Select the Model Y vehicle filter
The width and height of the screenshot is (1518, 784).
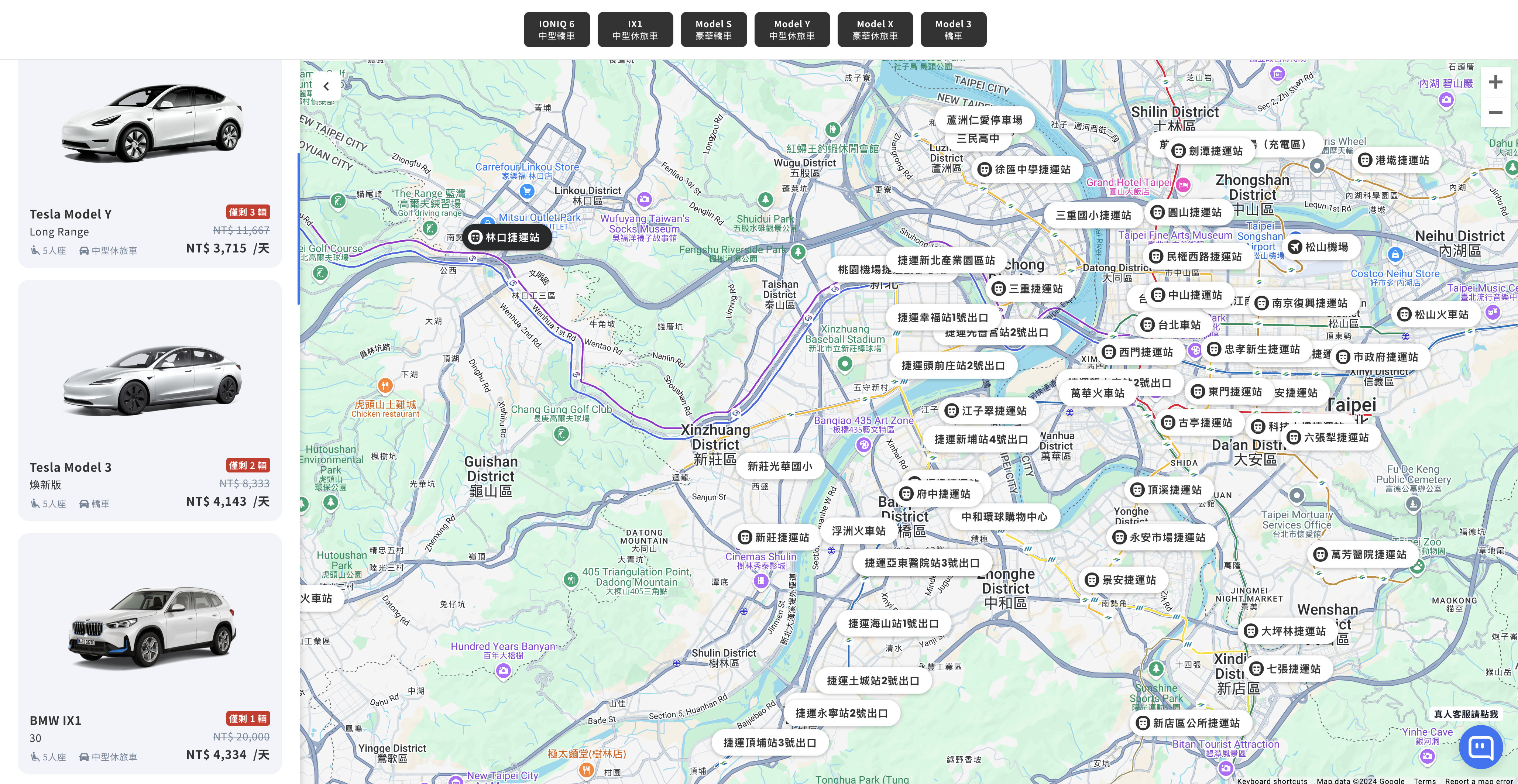click(x=791, y=30)
